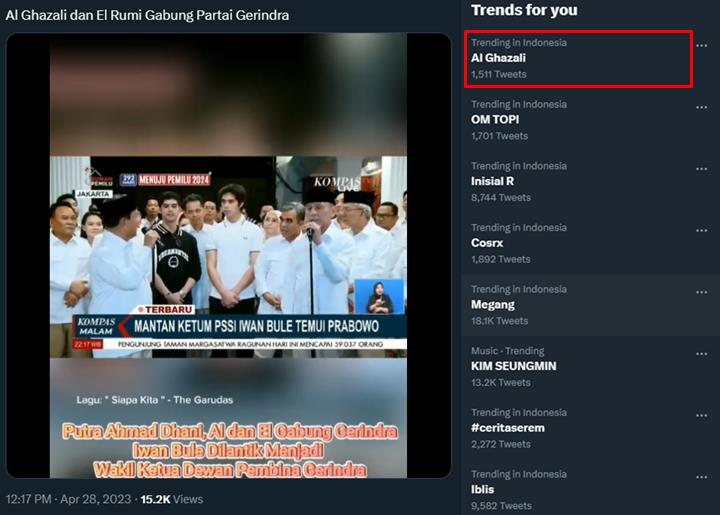This screenshot has width=720, height=515.
Task: Click the Trends for you heading
Action: (524, 10)
